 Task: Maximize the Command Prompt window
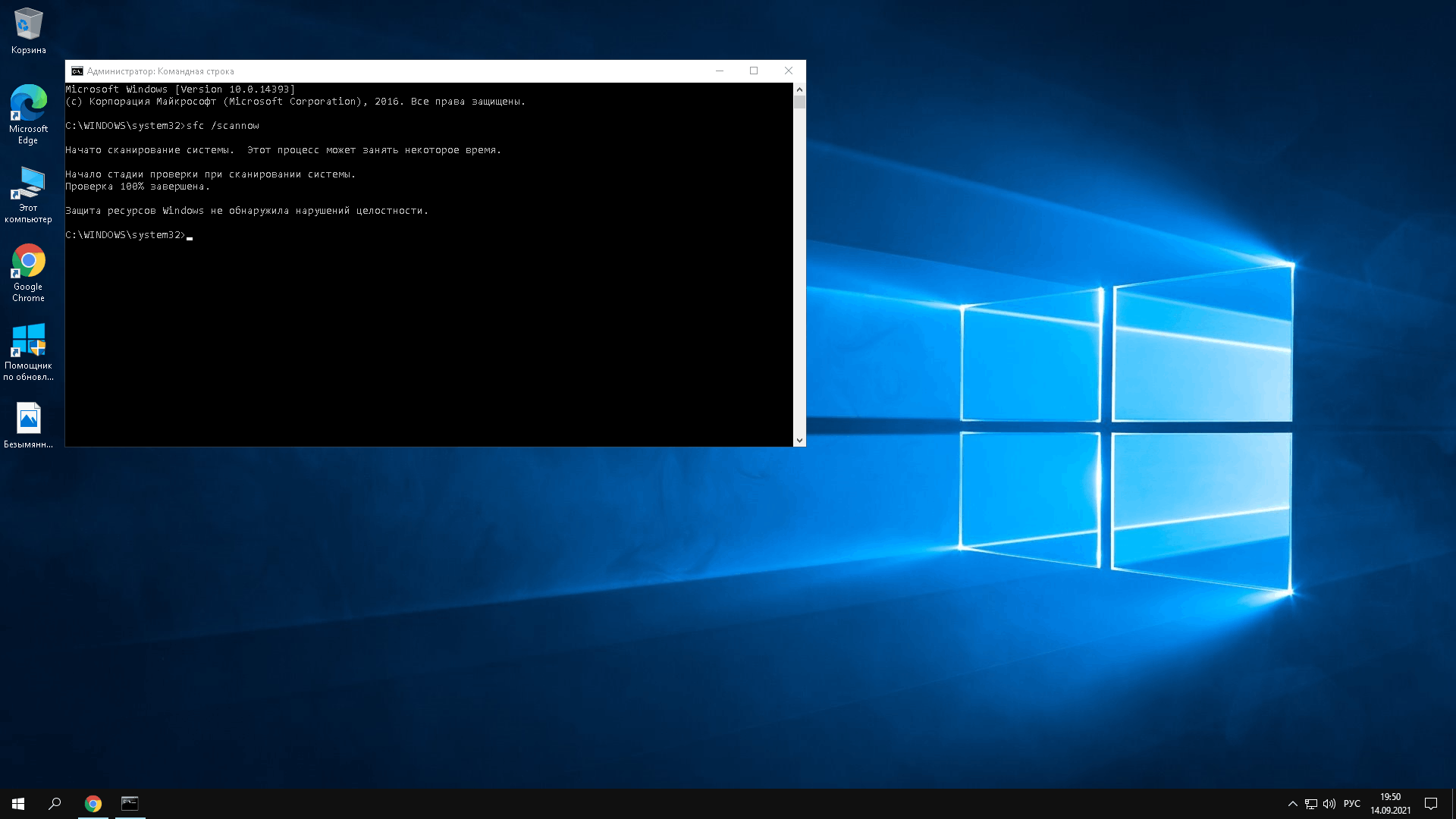click(x=754, y=71)
